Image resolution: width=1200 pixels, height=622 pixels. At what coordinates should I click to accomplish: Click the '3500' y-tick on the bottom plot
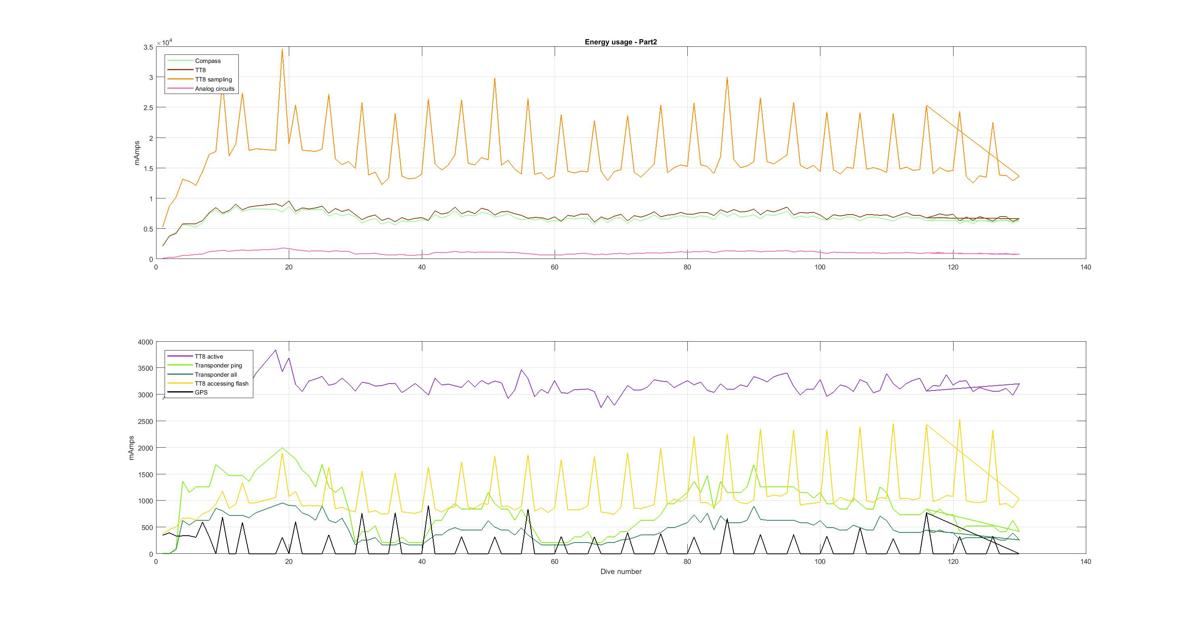(144, 369)
